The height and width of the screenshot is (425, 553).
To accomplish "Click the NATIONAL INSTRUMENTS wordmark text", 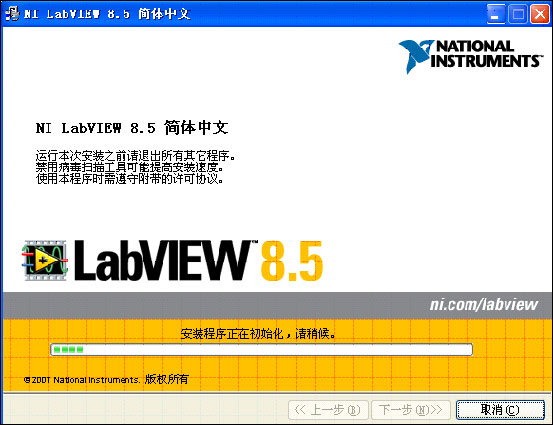I will click(486, 54).
